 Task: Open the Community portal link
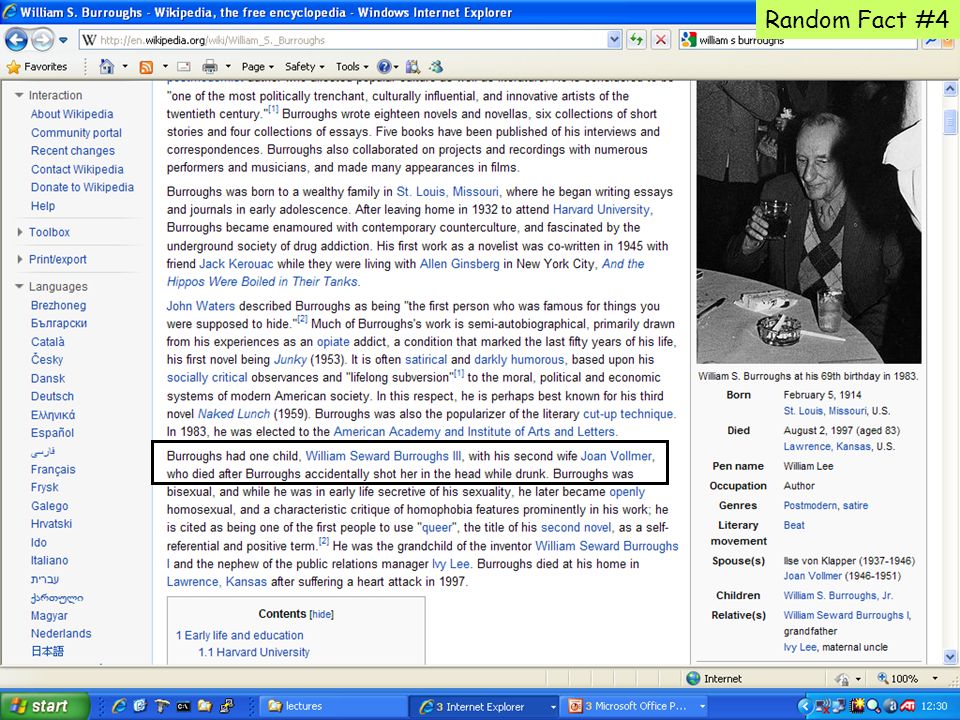[x=76, y=133]
